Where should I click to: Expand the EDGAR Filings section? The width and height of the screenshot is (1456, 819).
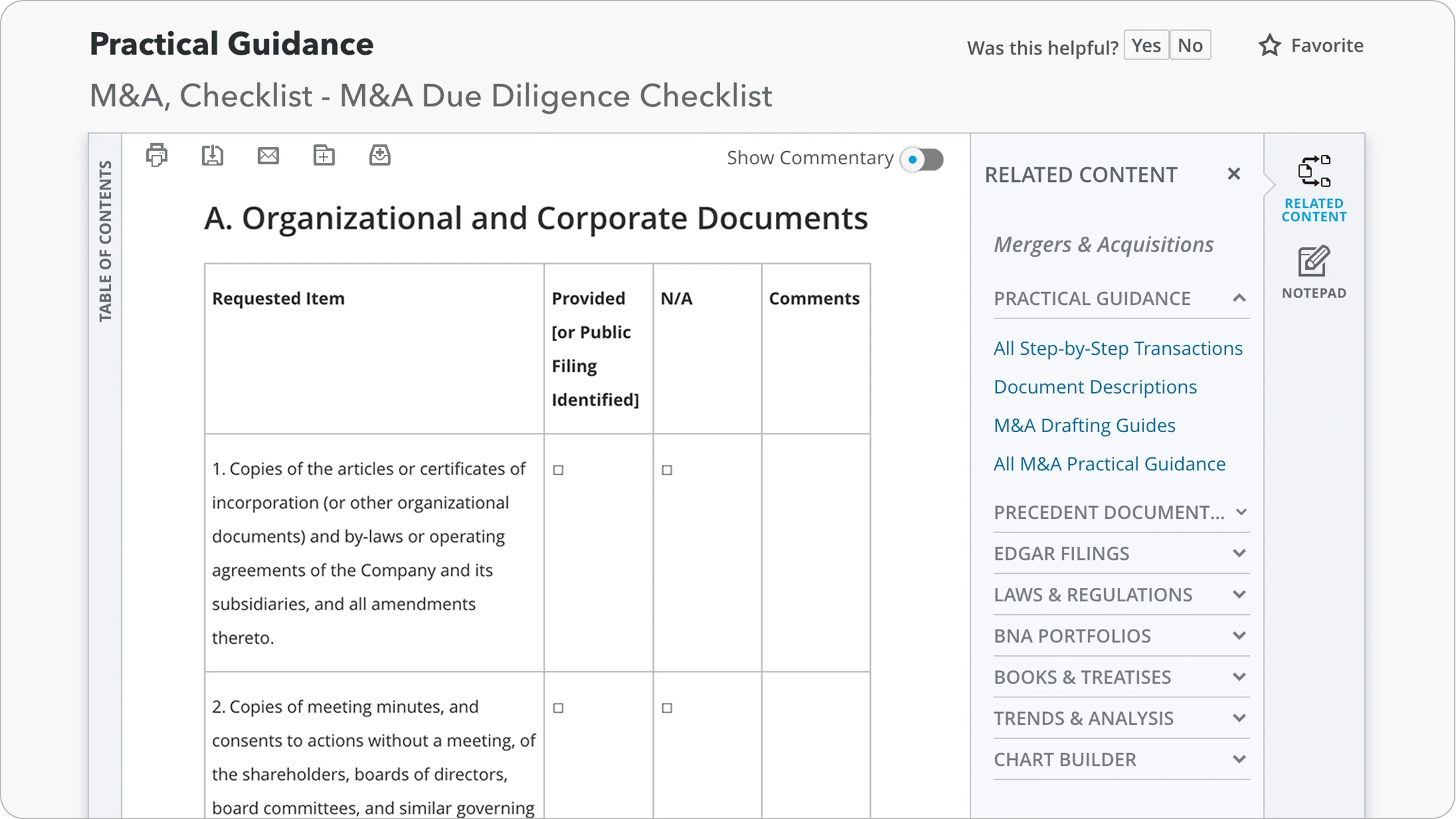tap(1240, 553)
